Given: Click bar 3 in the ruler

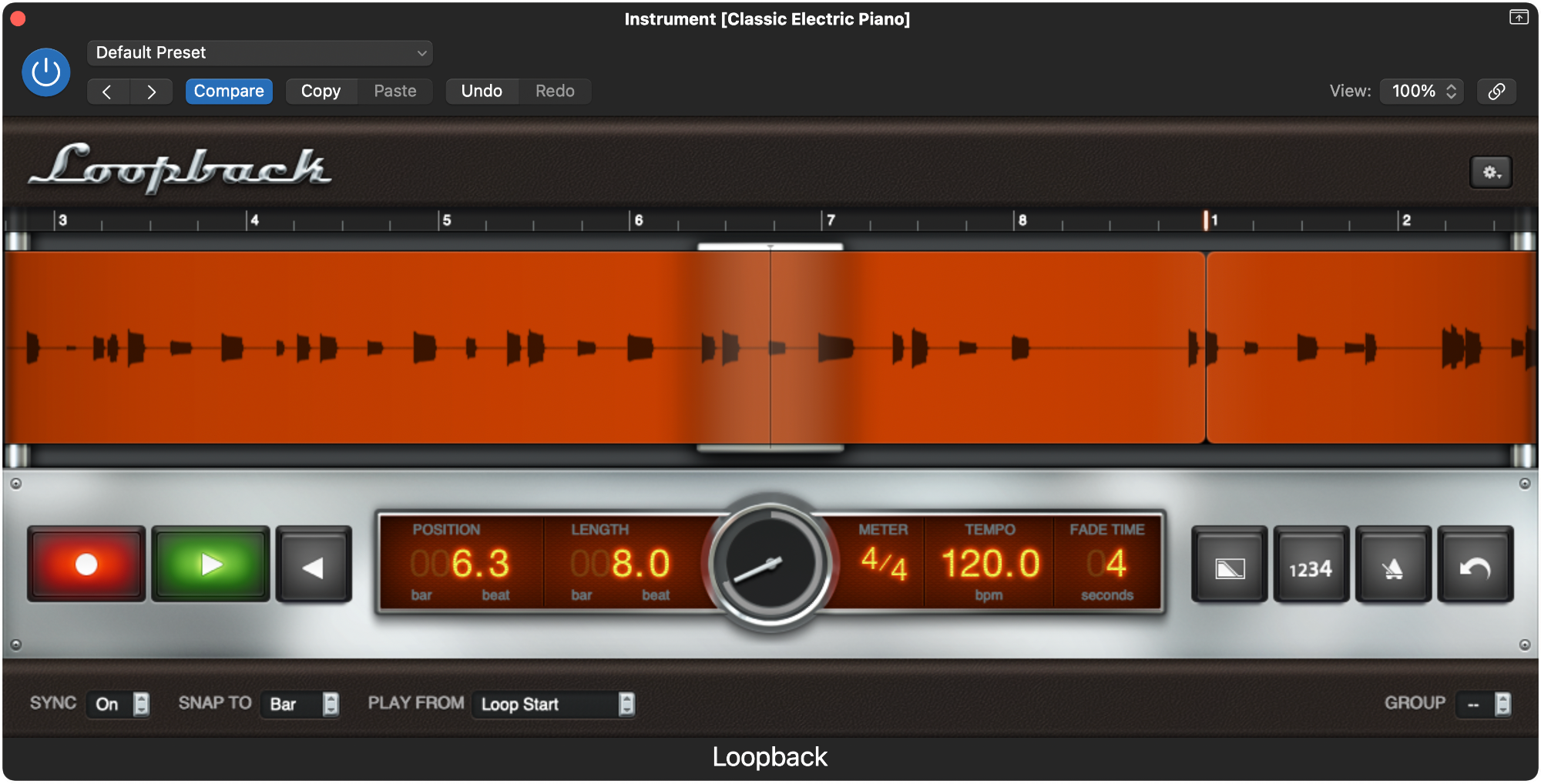Looking at the screenshot, I should pyautogui.click(x=62, y=220).
